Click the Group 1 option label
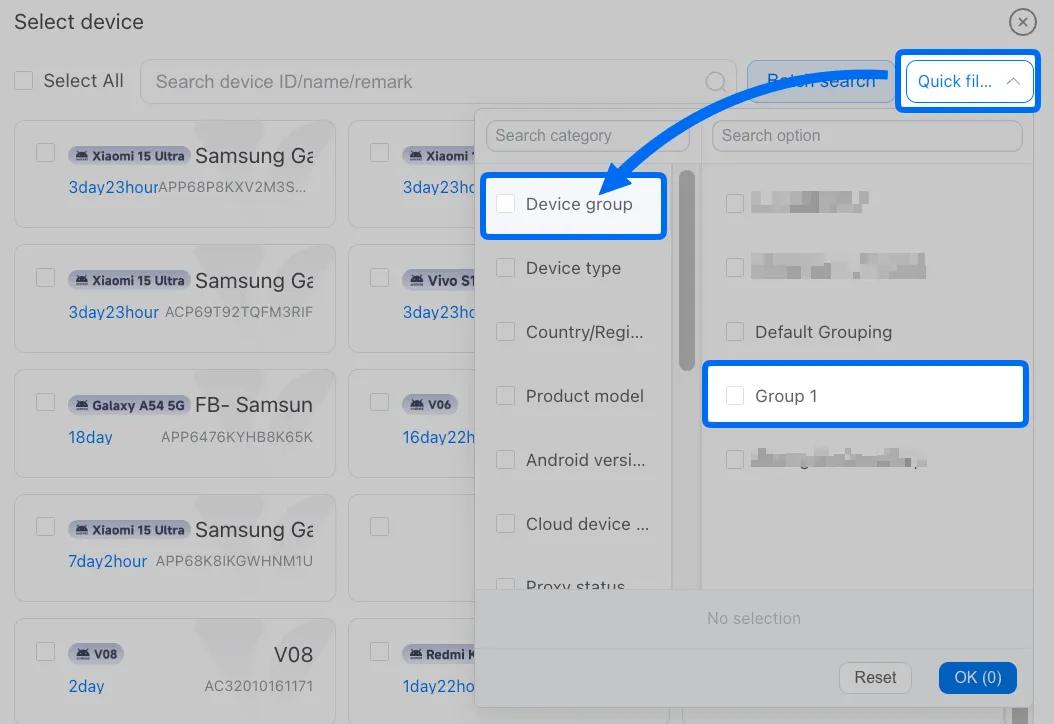Screen dimensions: 1054x724 click(x=786, y=396)
